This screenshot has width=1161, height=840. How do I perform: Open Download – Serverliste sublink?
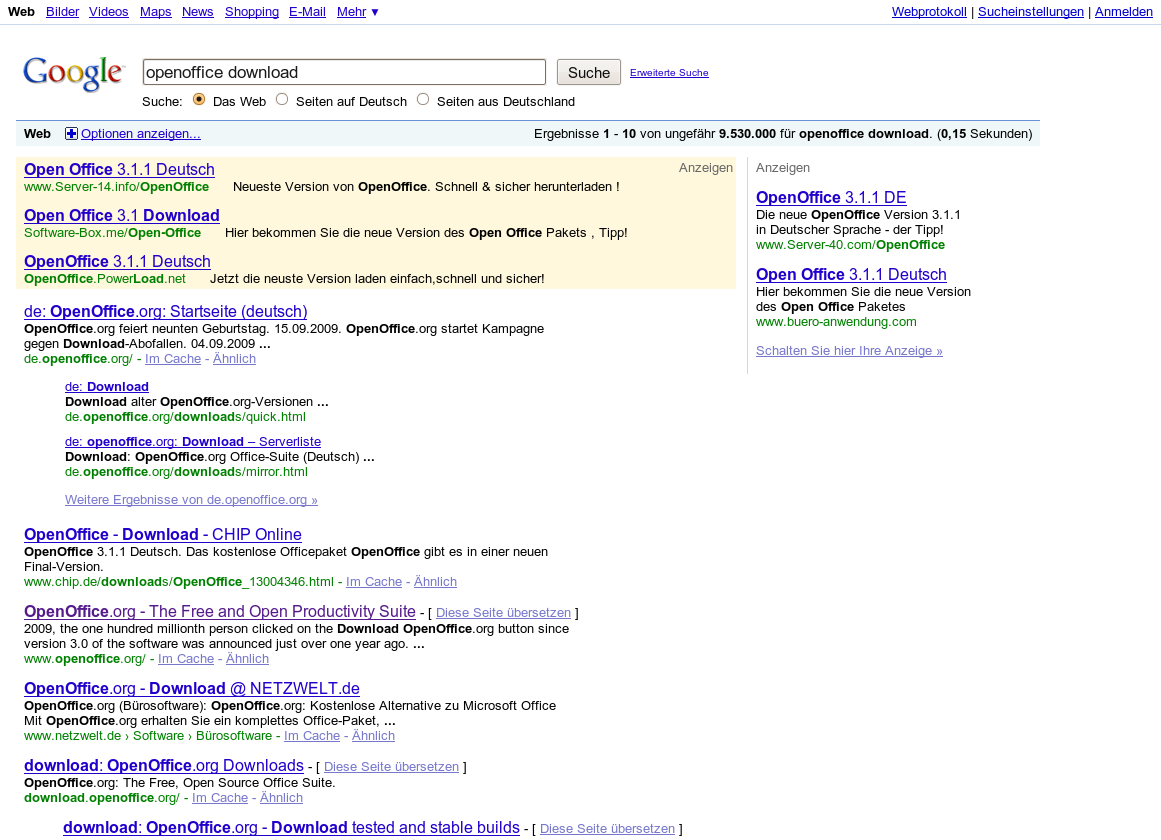point(193,441)
